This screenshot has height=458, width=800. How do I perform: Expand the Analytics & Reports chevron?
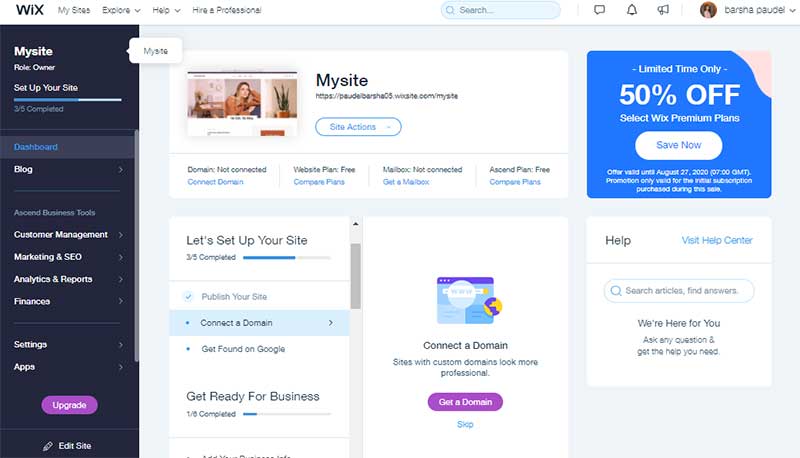pyautogui.click(x=120, y=279)
